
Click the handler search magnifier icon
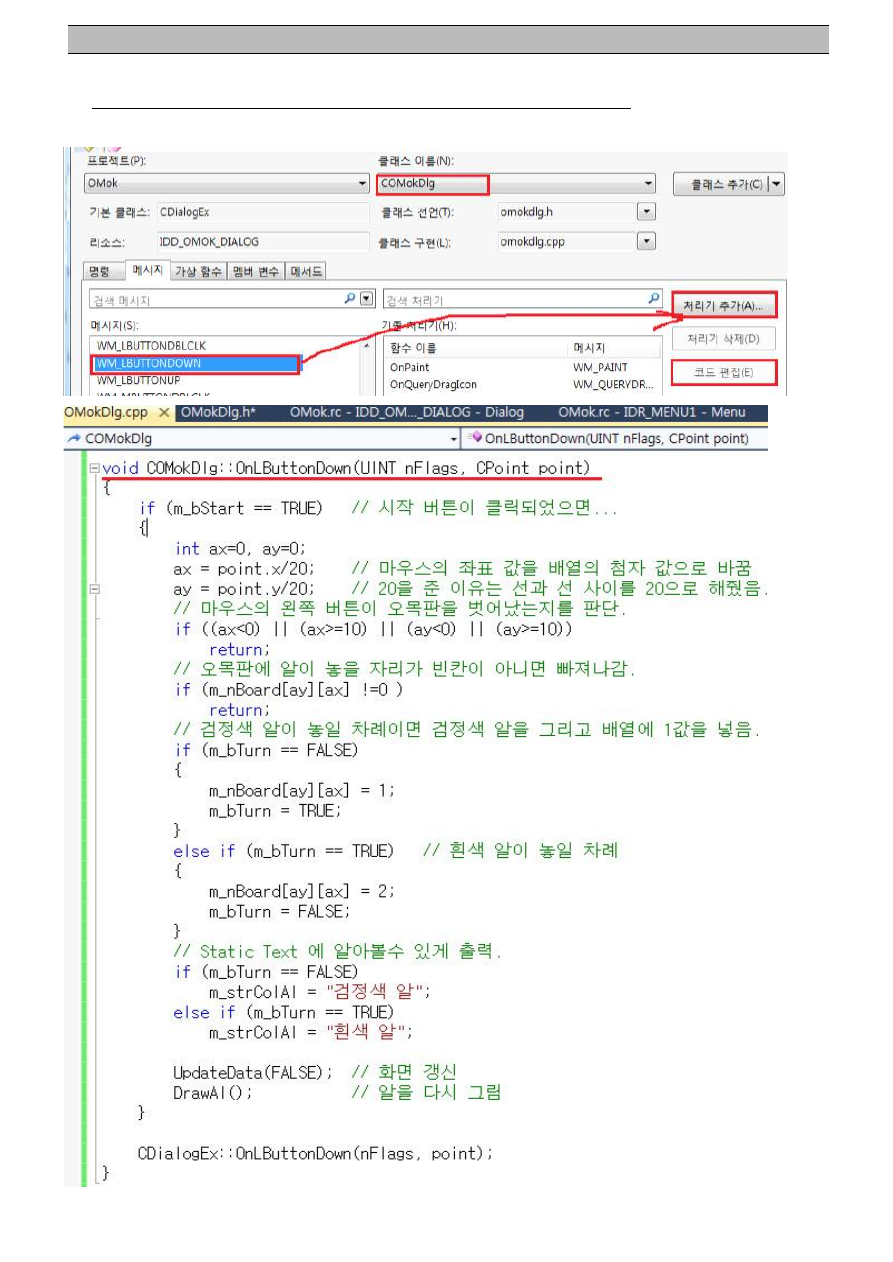tap(654, 299)
